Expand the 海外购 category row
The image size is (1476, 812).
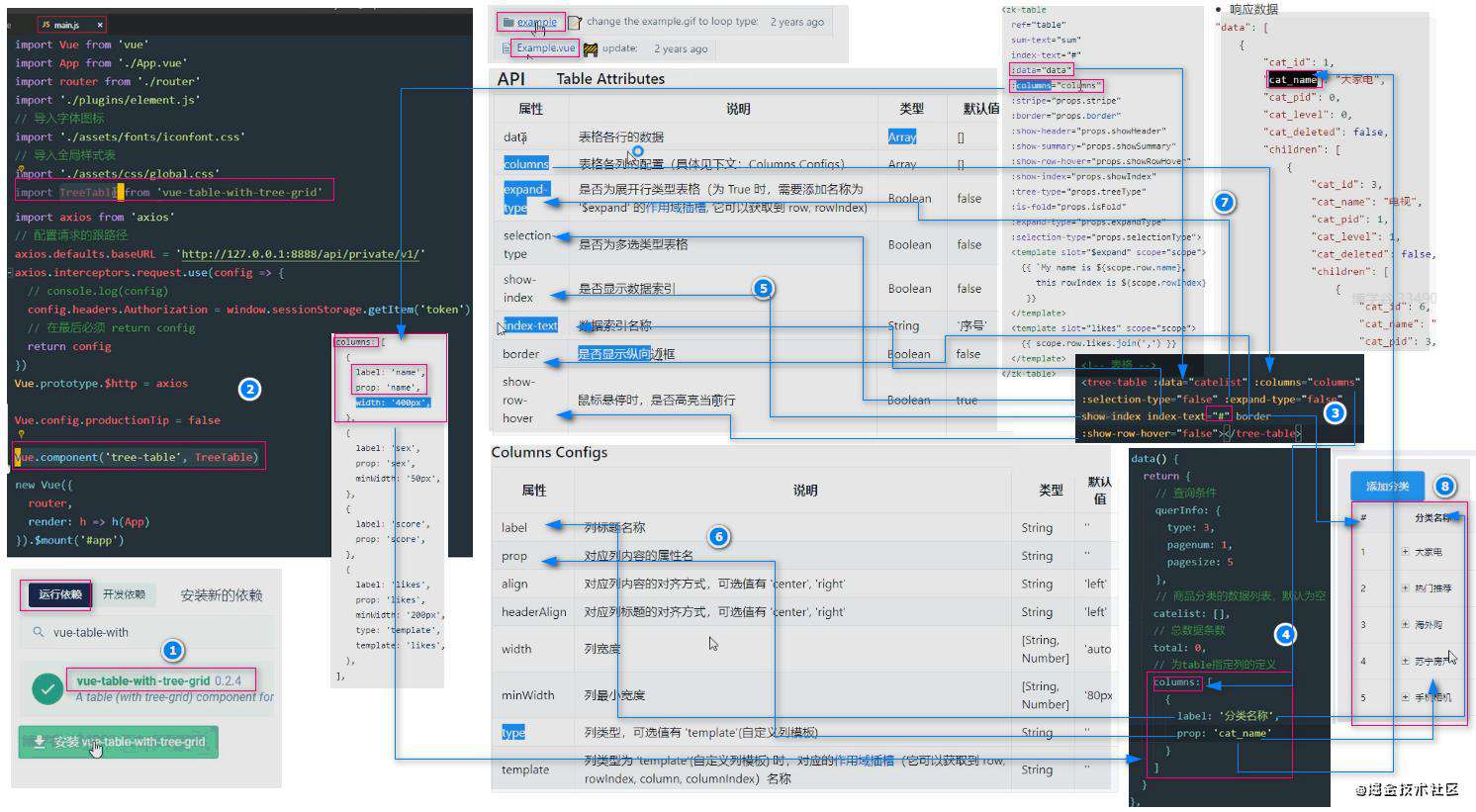(1405, 625)
